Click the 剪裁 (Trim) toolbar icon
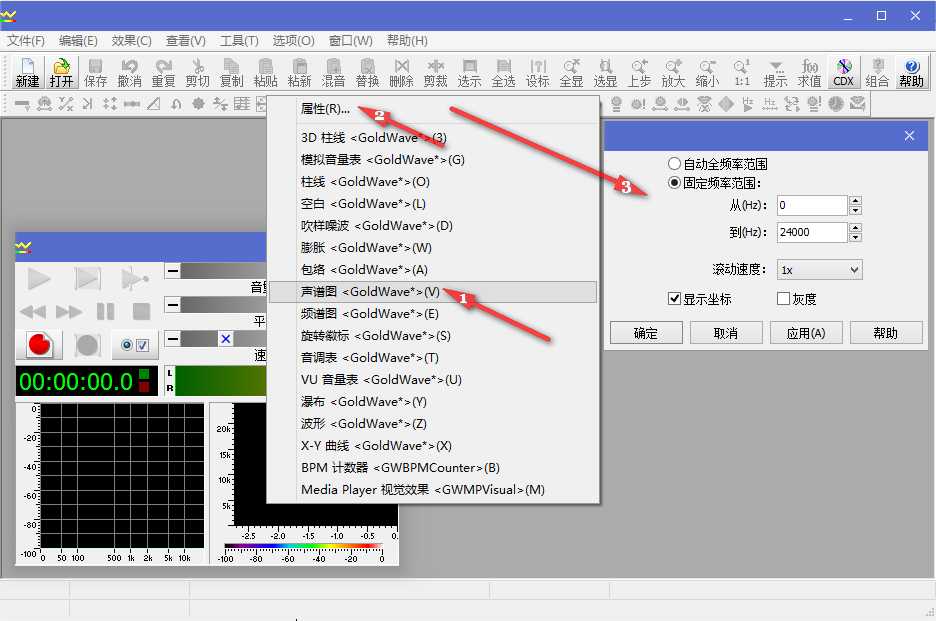The image size is (936, 621). 436,72
